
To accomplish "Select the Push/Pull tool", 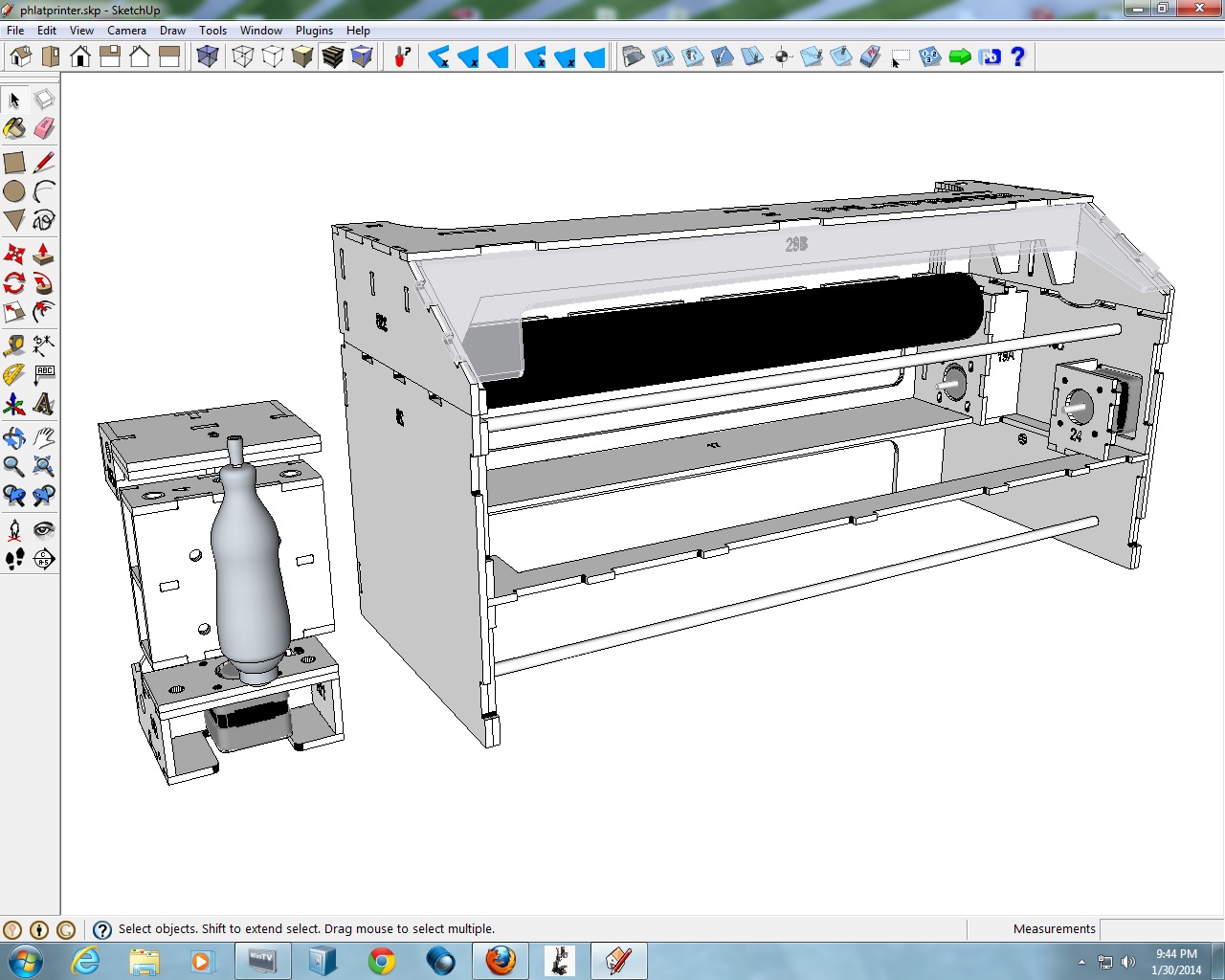I will click(44, 255).
